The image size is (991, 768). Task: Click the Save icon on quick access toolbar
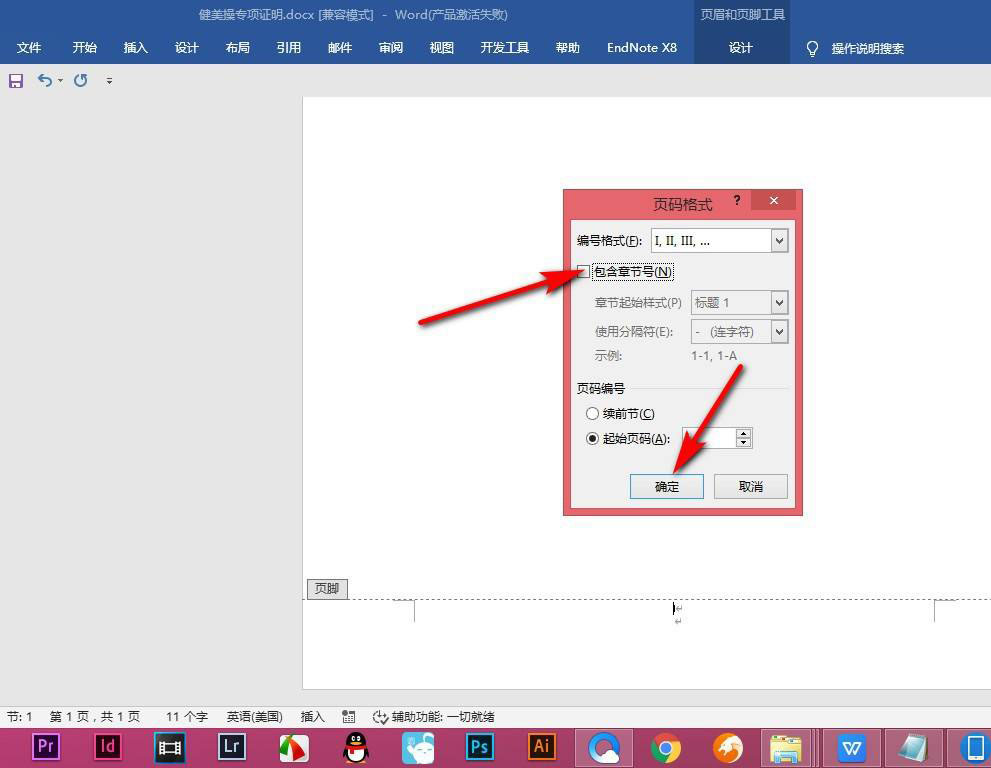(x=15, y=81)
